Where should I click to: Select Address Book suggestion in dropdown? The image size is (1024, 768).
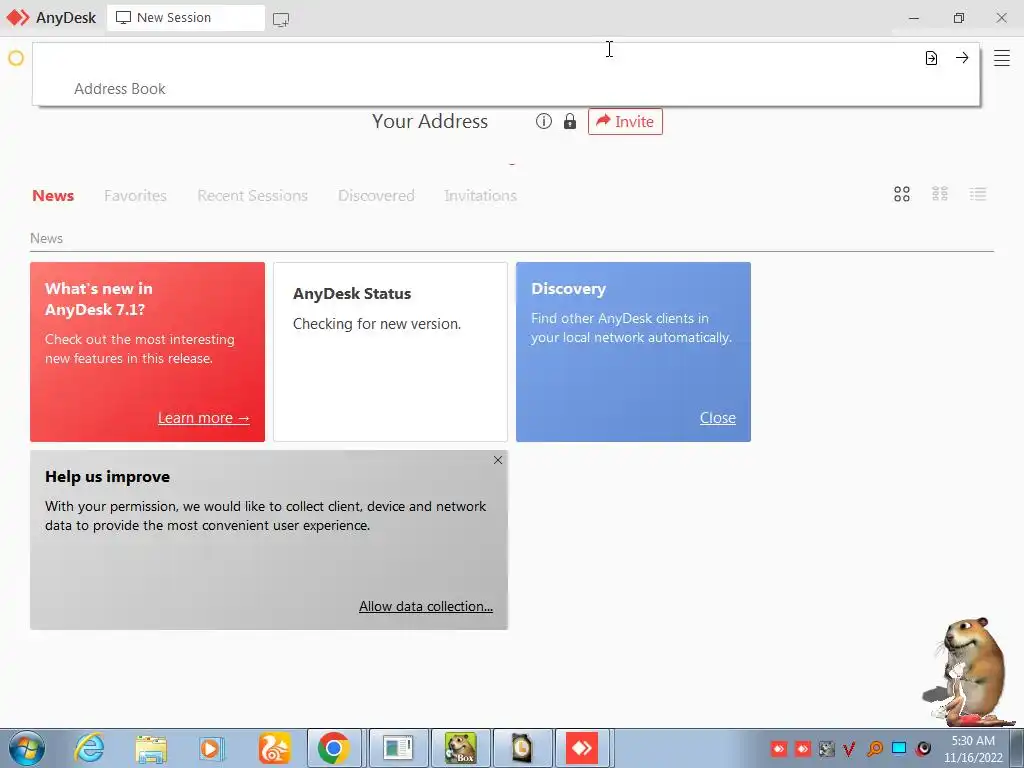click(x=120, y=89)
